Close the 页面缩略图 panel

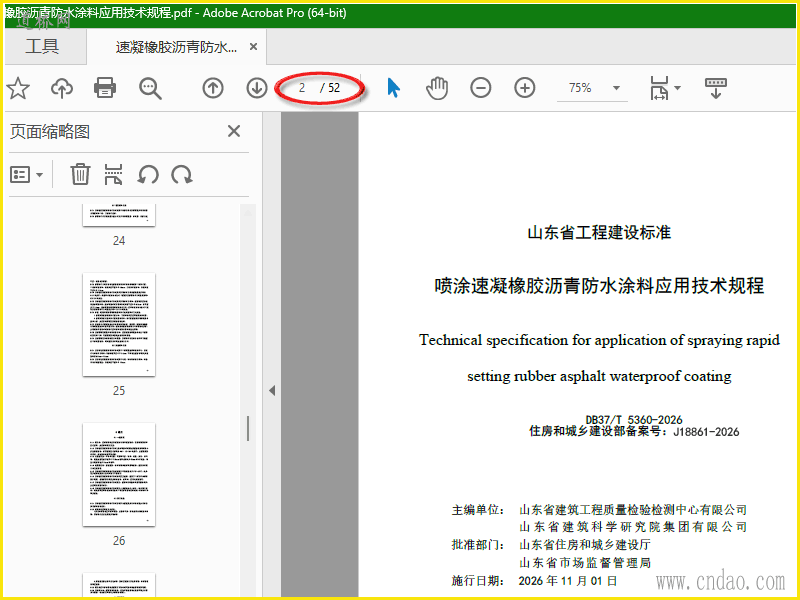[234, 131]
